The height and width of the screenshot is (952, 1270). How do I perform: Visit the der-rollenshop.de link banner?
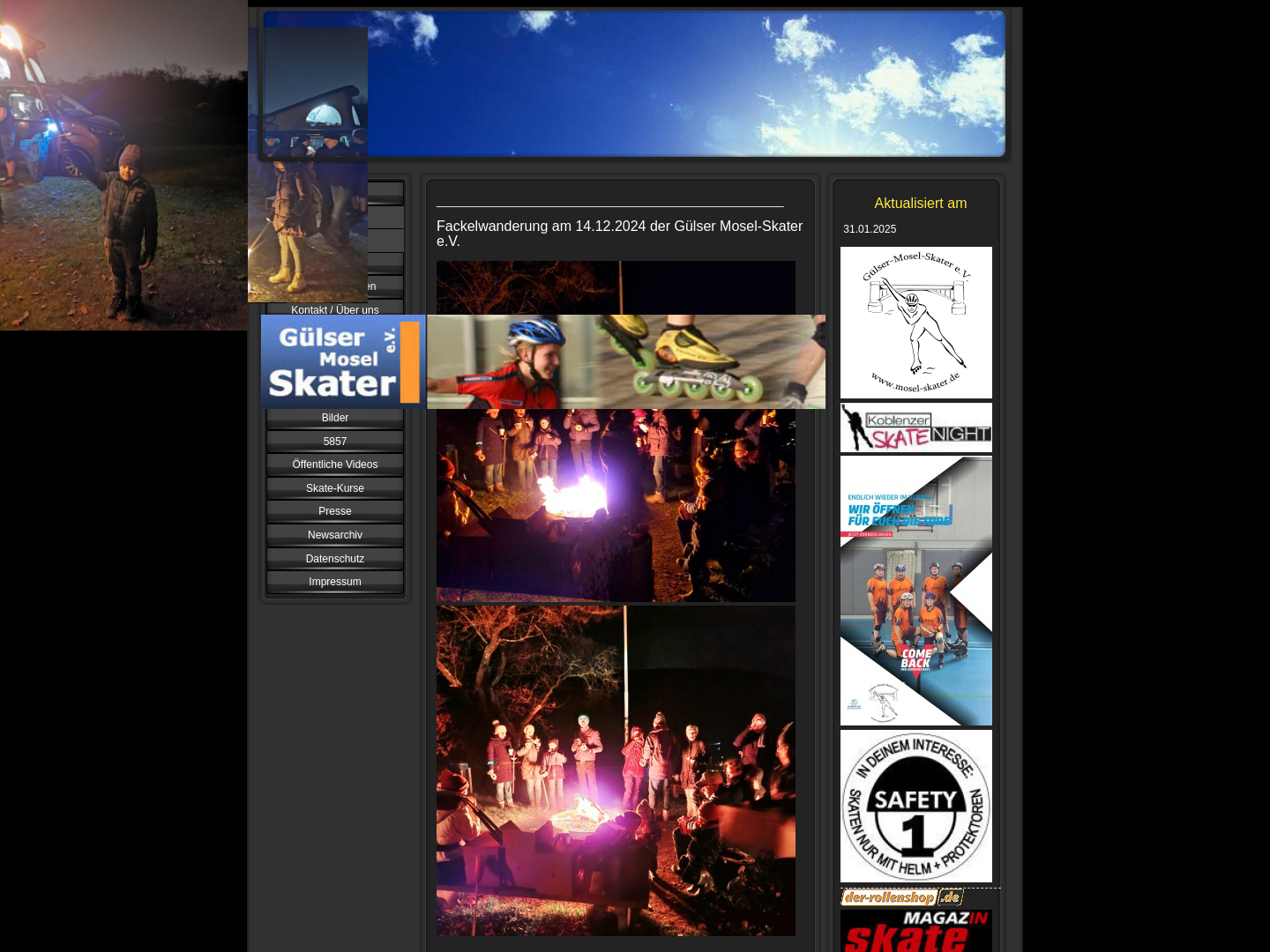[902, 897]
